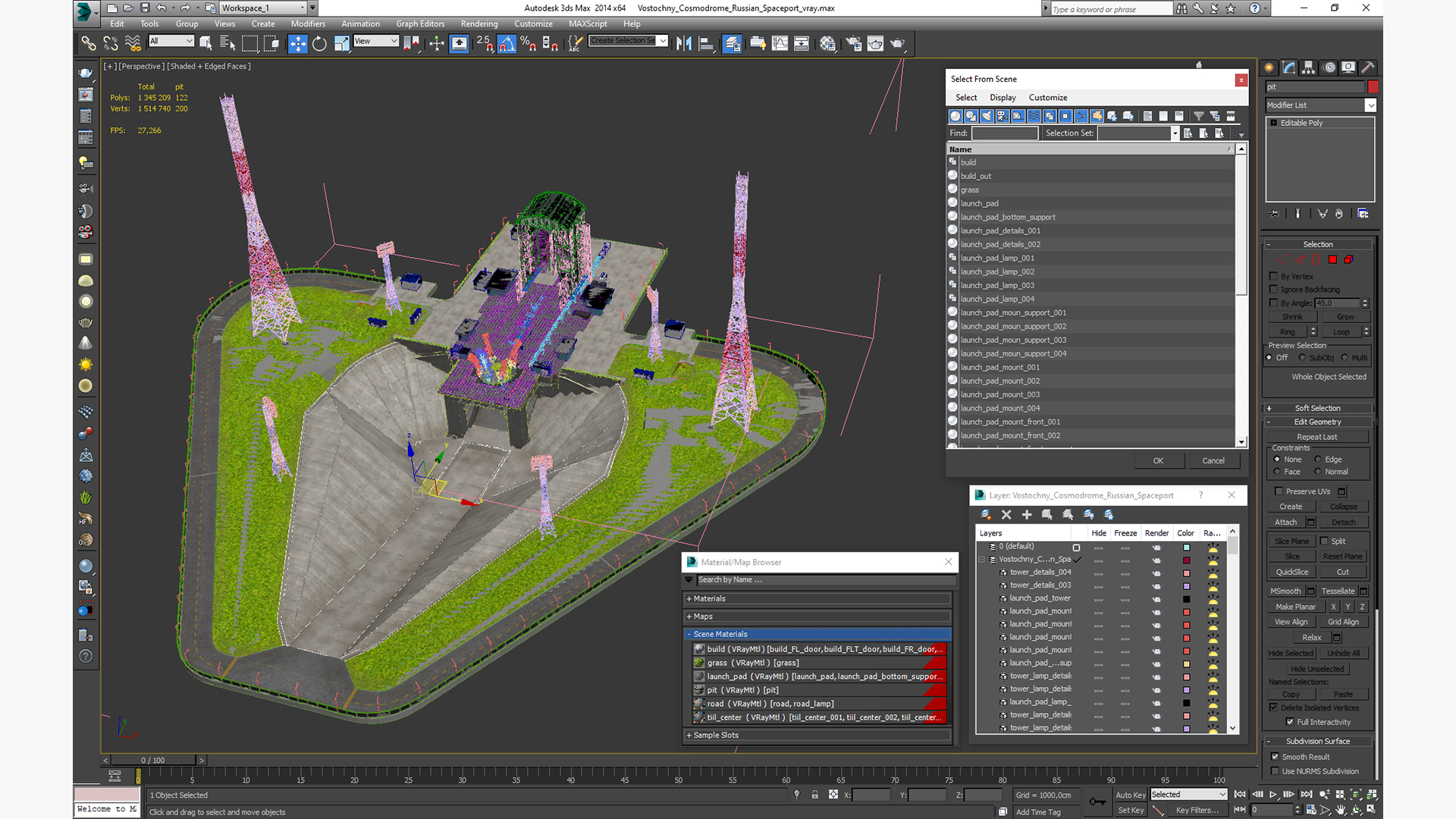Select the Select and Move tool
Viewport: 1456px width, 819px height.
[298, 43]
